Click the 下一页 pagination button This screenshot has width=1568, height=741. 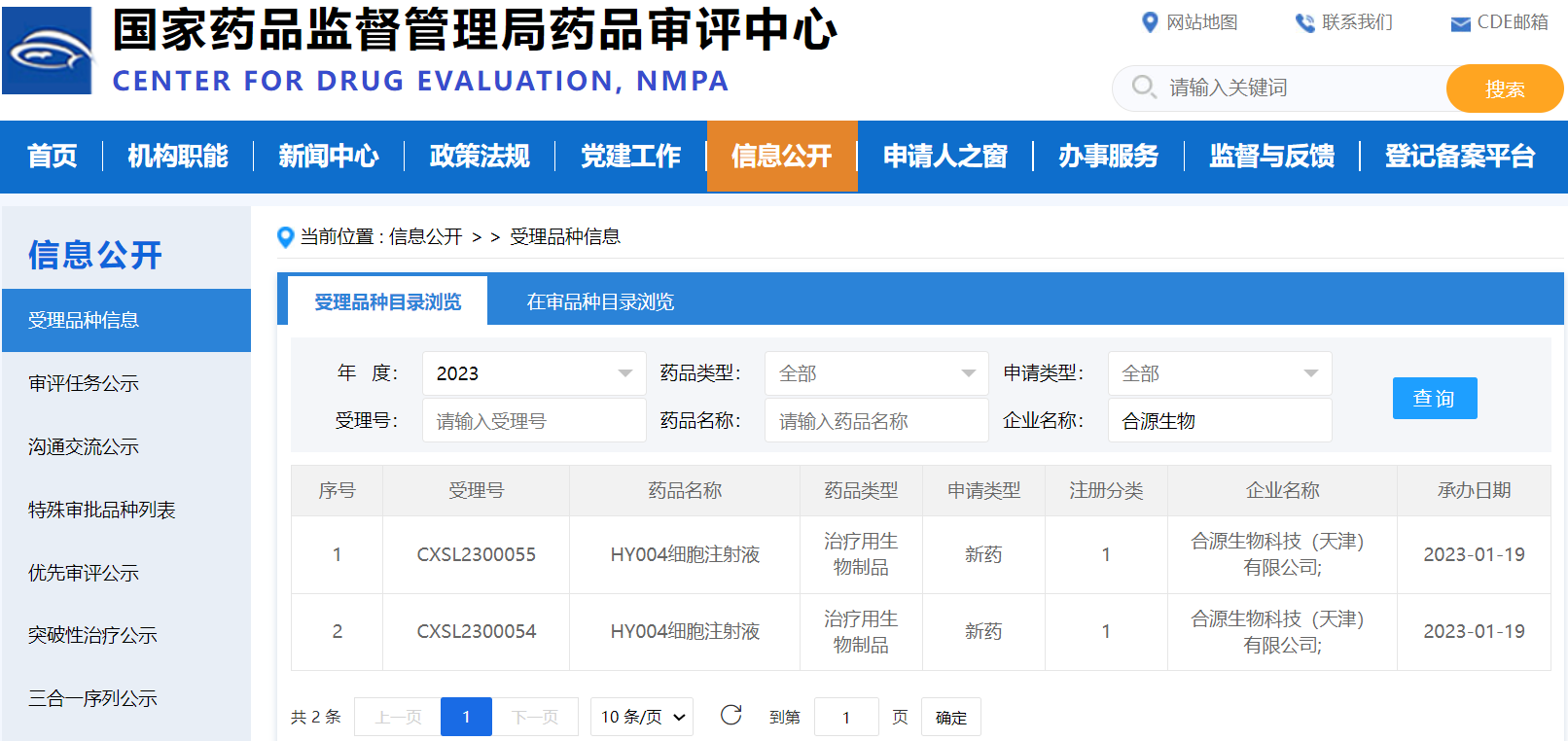click(535, 717)
